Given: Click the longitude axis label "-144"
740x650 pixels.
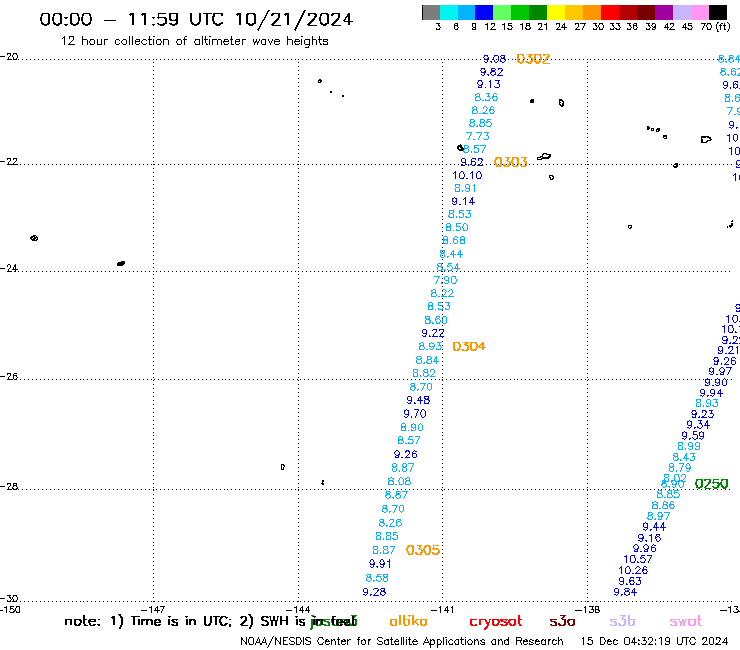Looking at the screenshot, I should coord(298,609).
